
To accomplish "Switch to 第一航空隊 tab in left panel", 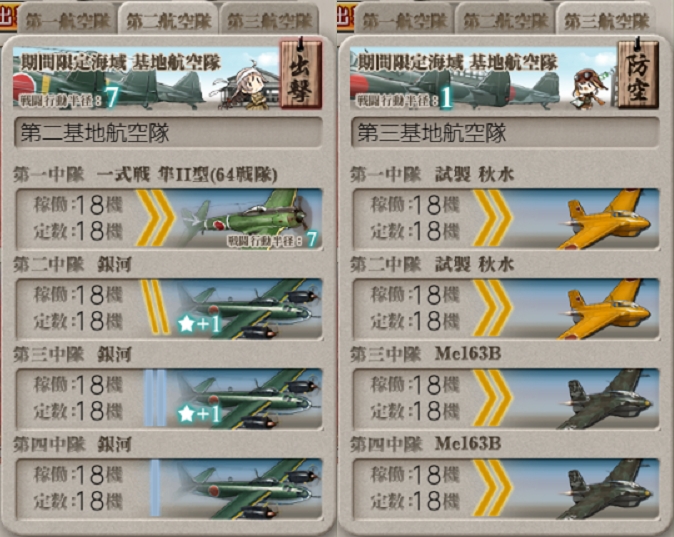I will coord(67,21).
